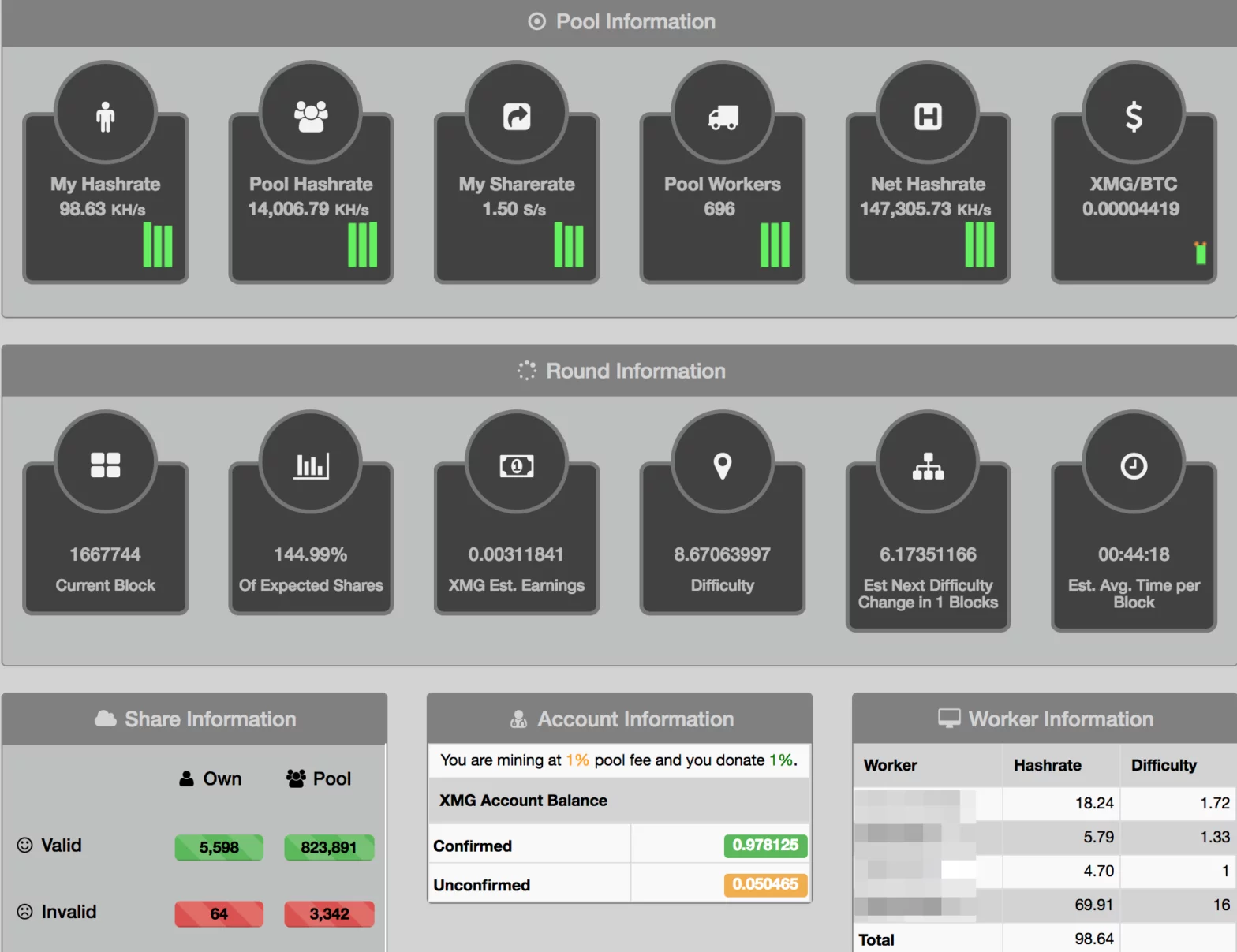Click the Confirmed balance 0.978125 badge
The height and width of the screenshot is (952, 1237).
pos(764,846)
